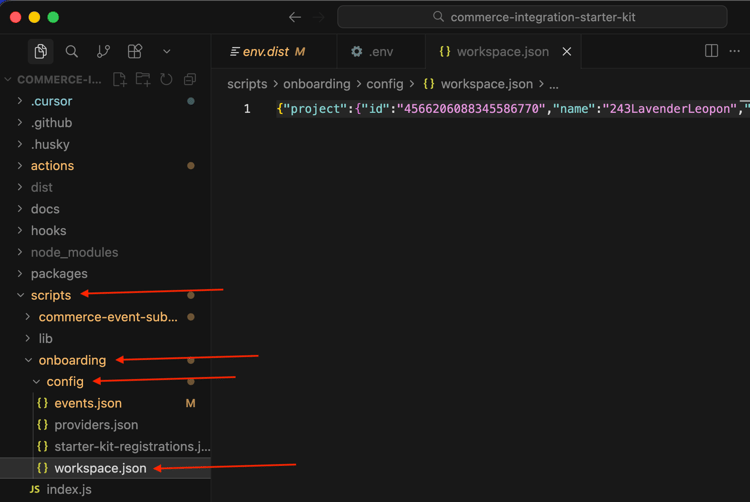
Task: Expand the lib folder
Action: pyautogui.click(x=105, y=338)
